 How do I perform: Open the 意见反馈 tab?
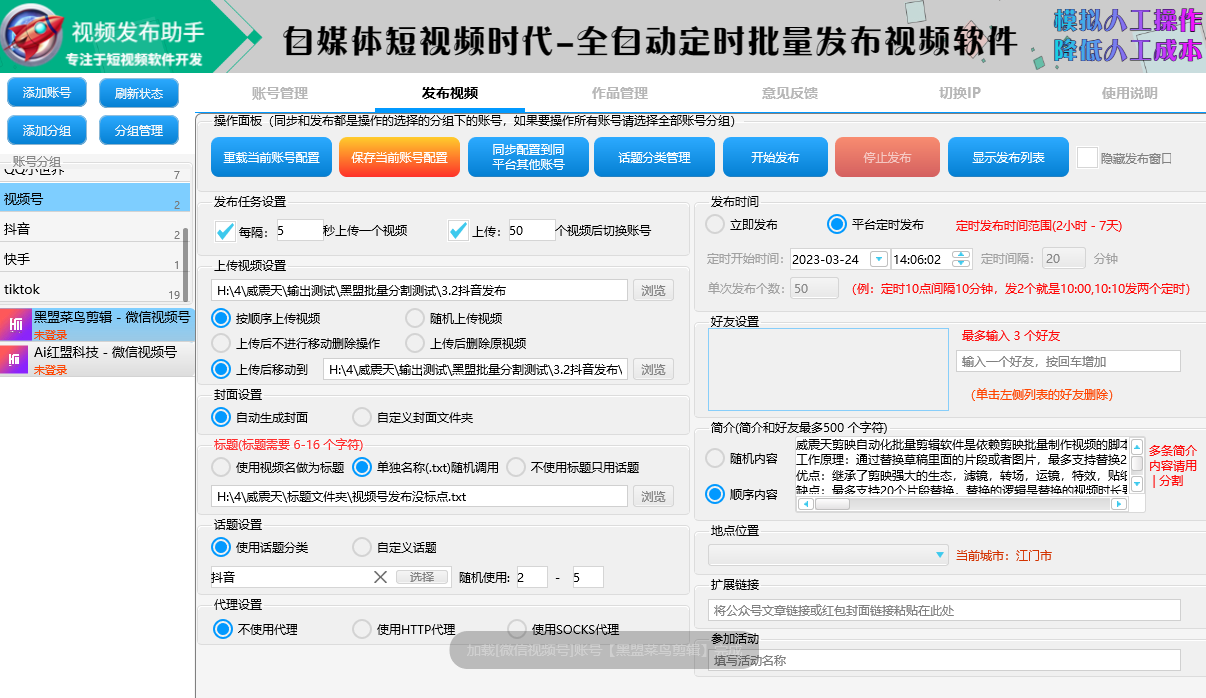point(790,93)
